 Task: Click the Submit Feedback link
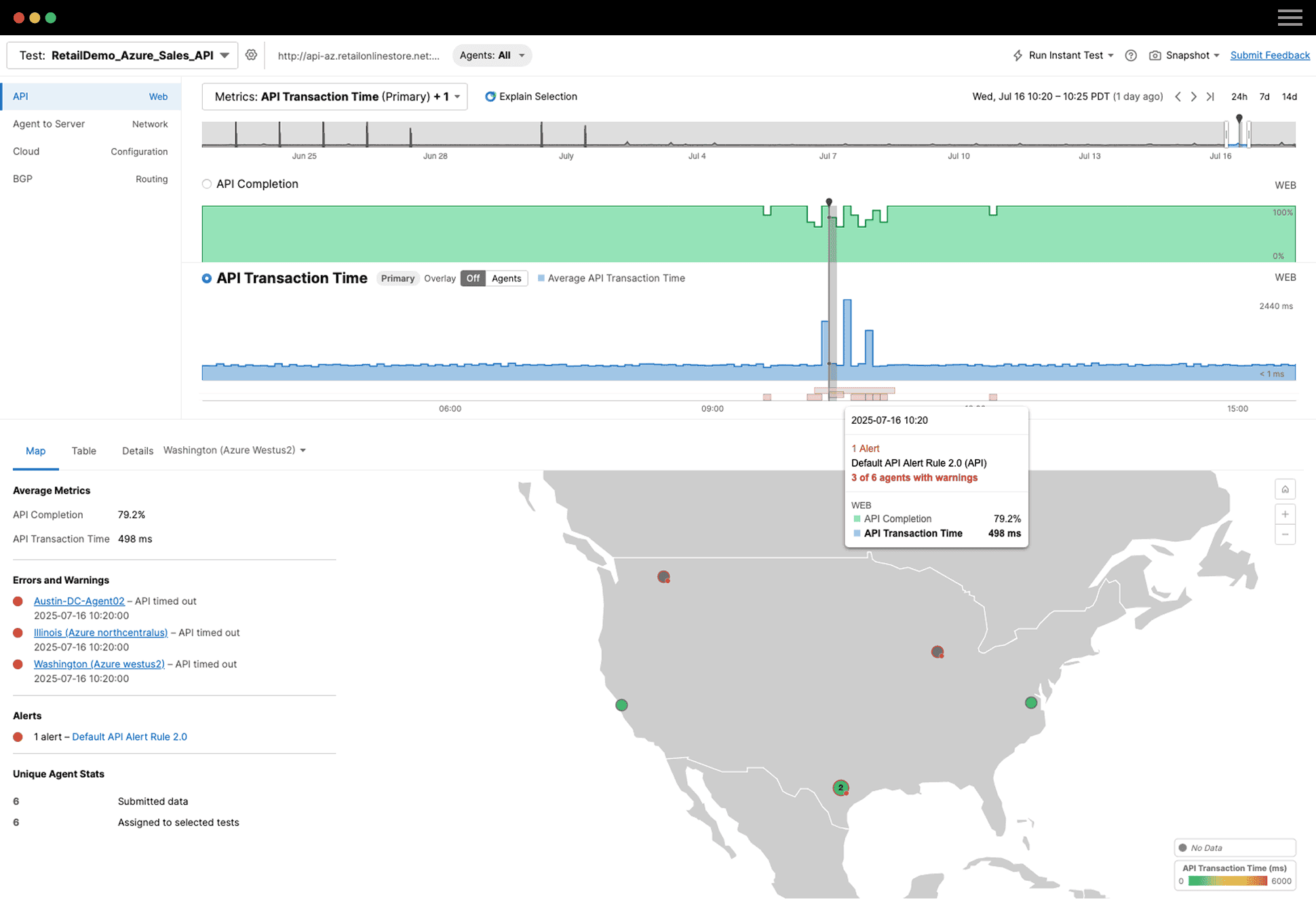[1270, 55]
